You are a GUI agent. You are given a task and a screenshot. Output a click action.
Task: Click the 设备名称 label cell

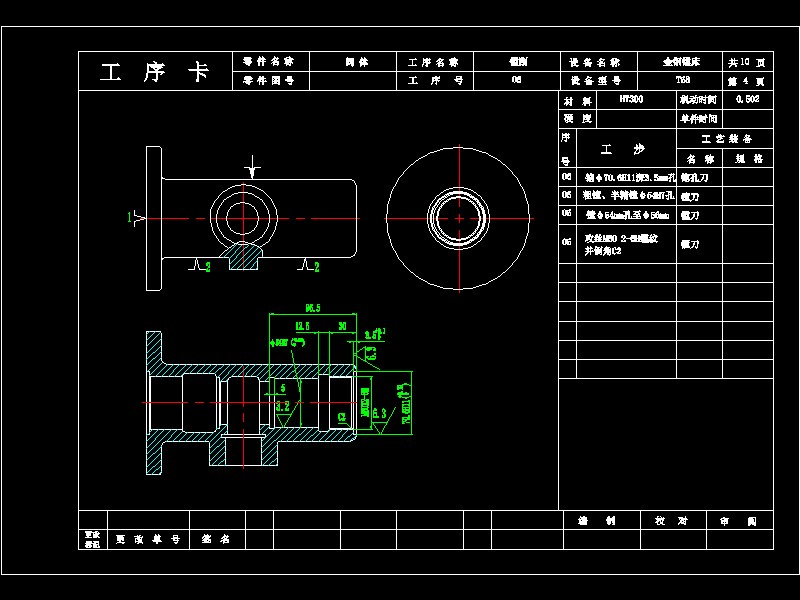click(598, 62)
